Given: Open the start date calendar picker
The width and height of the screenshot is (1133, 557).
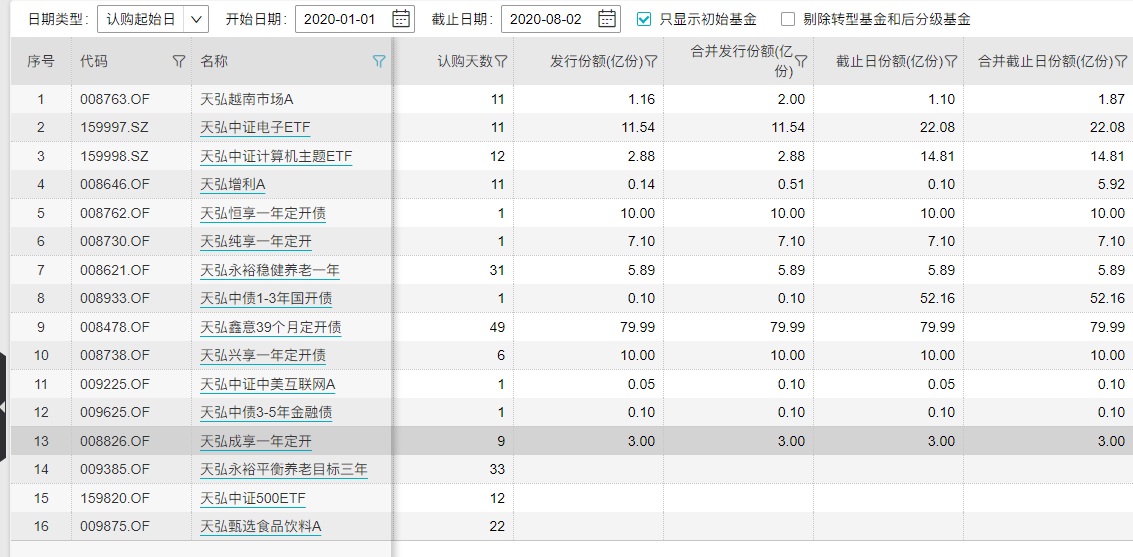Looking at the screenshot, I should [x=400, y=19].
